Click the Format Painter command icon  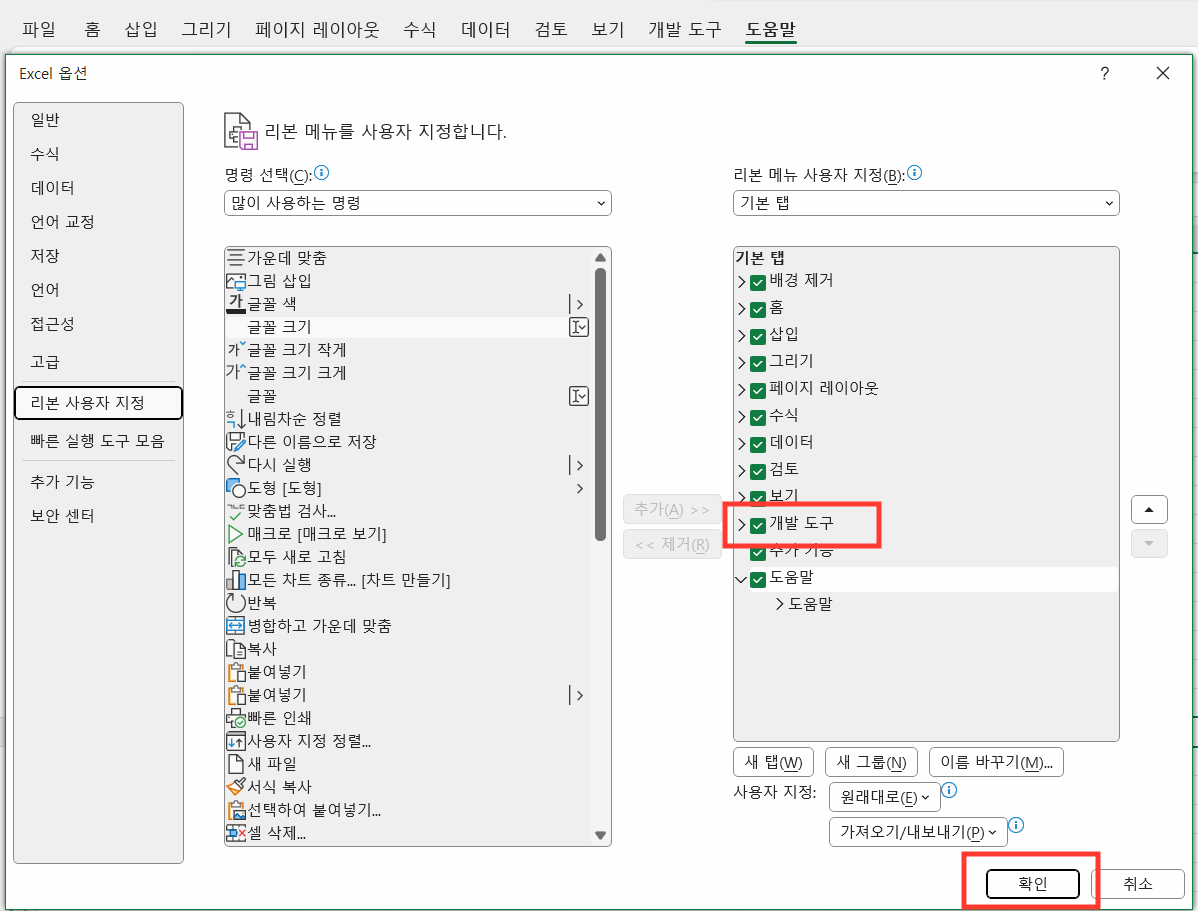point(236,786)
